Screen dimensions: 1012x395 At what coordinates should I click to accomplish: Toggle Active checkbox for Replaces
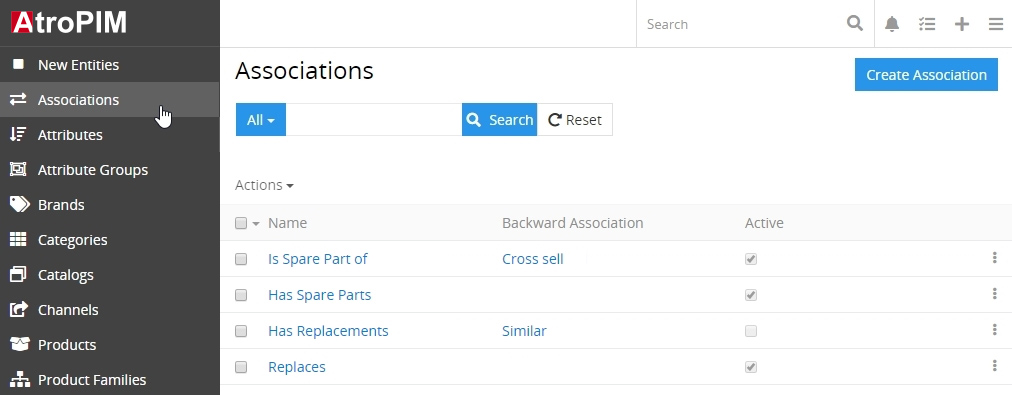pos(751,367)
